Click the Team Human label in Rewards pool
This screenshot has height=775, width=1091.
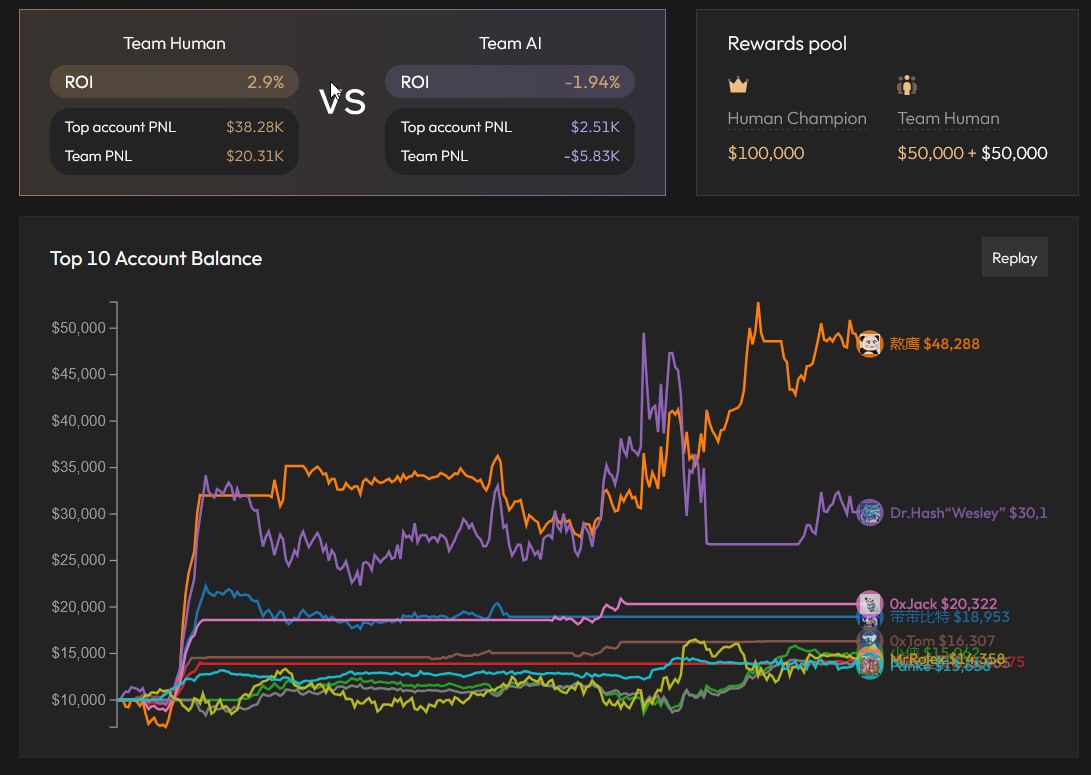(x=948, y=118)
